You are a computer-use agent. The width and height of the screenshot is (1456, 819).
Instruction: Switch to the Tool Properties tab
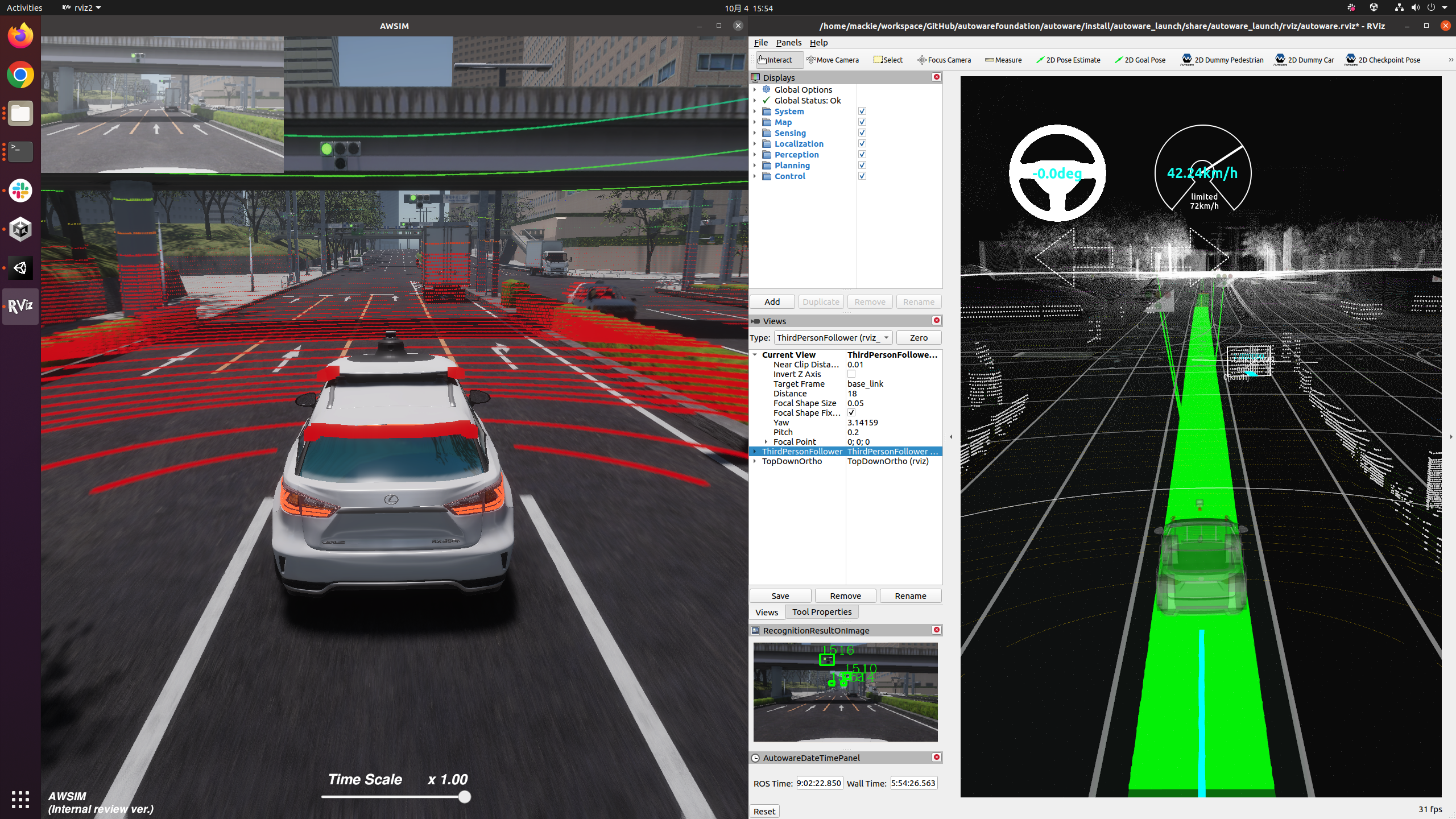[x=821, y=612]
